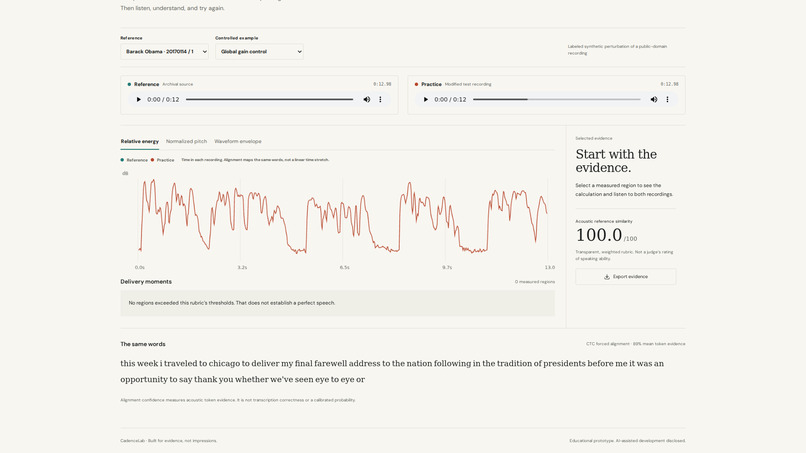
Task: Click the 'Educational prototype' footer note
Action: 627,441
